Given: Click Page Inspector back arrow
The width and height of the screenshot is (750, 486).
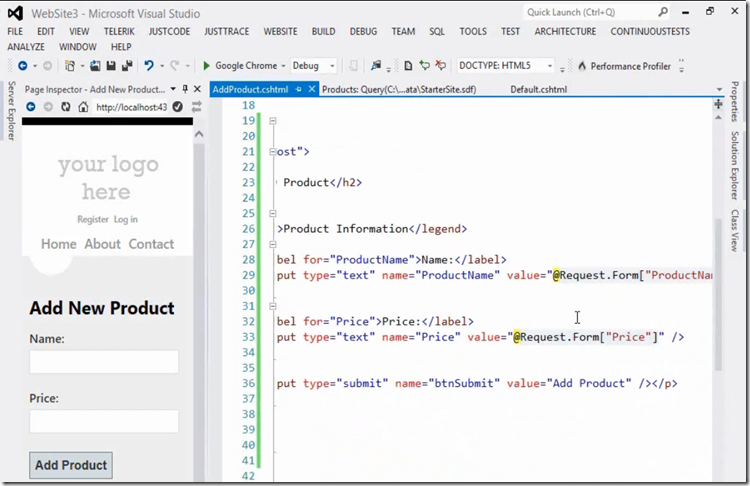Looking at the screenshot, I should (x=31, y=107).
